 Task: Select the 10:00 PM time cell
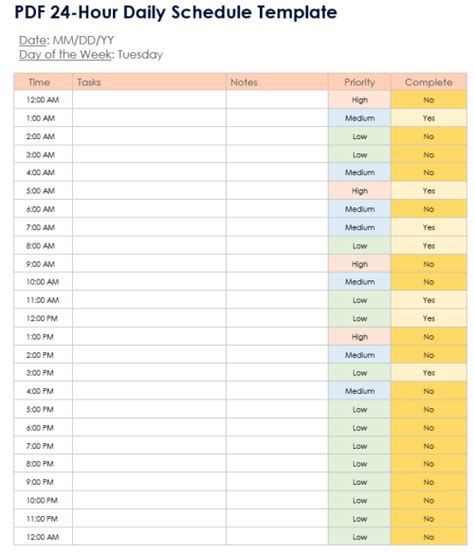click(x=43, y=500)
